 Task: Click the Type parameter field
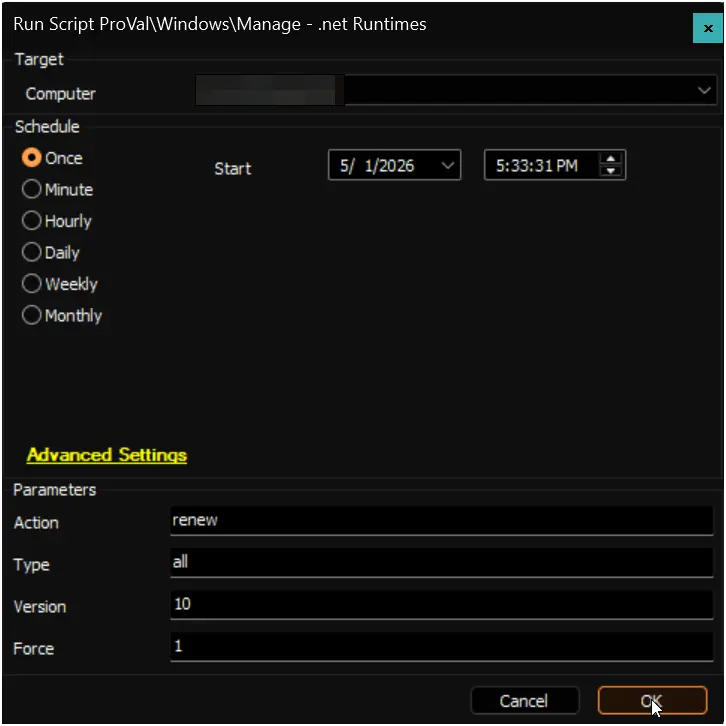coord(442,563)
